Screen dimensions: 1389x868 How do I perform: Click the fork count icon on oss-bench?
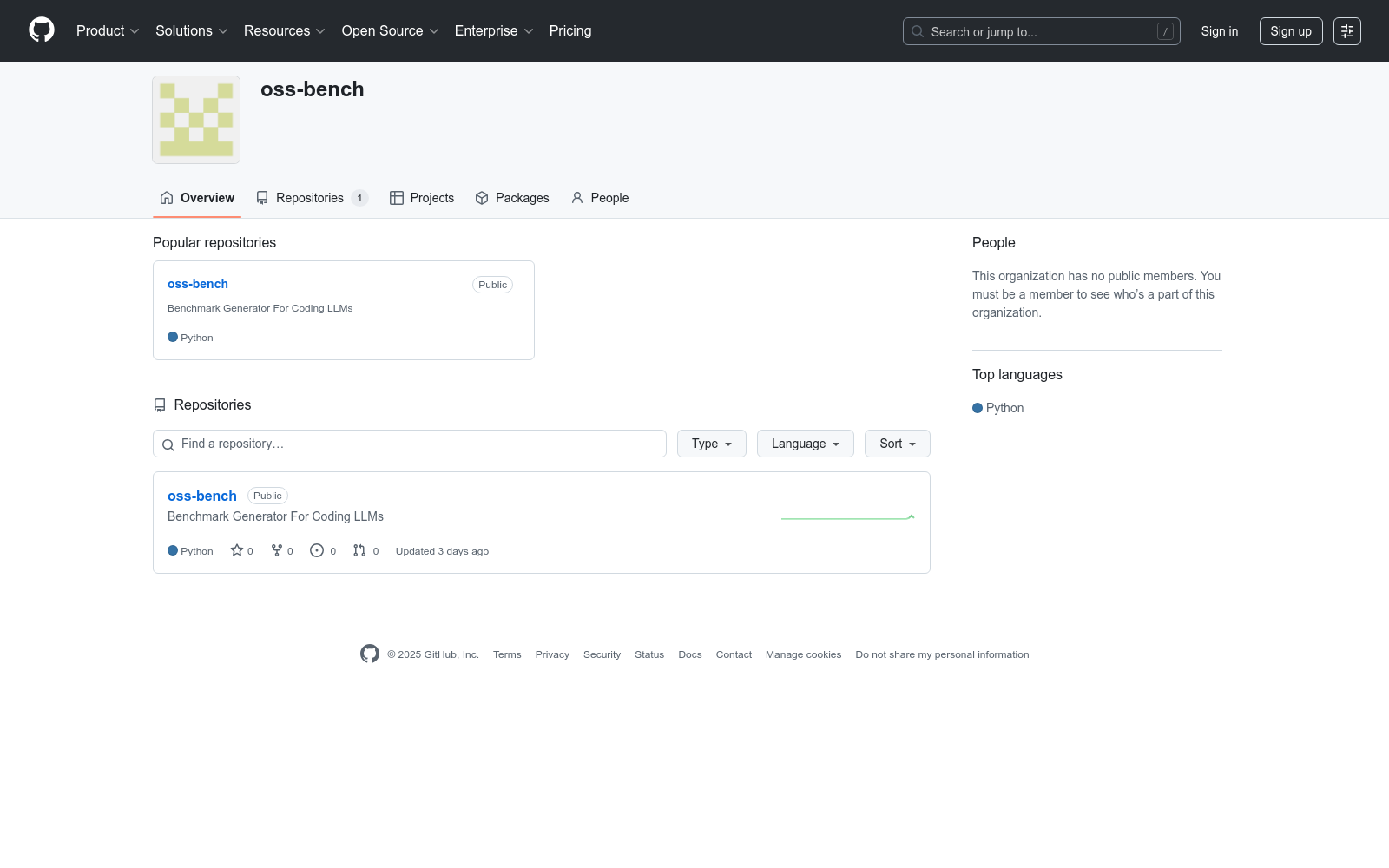click(277, 550)
